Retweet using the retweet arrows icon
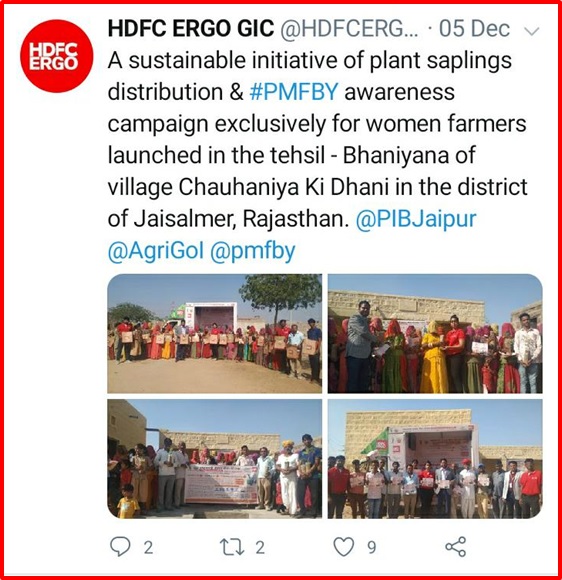This screenshot has height=580, width=562. (232, 547)
